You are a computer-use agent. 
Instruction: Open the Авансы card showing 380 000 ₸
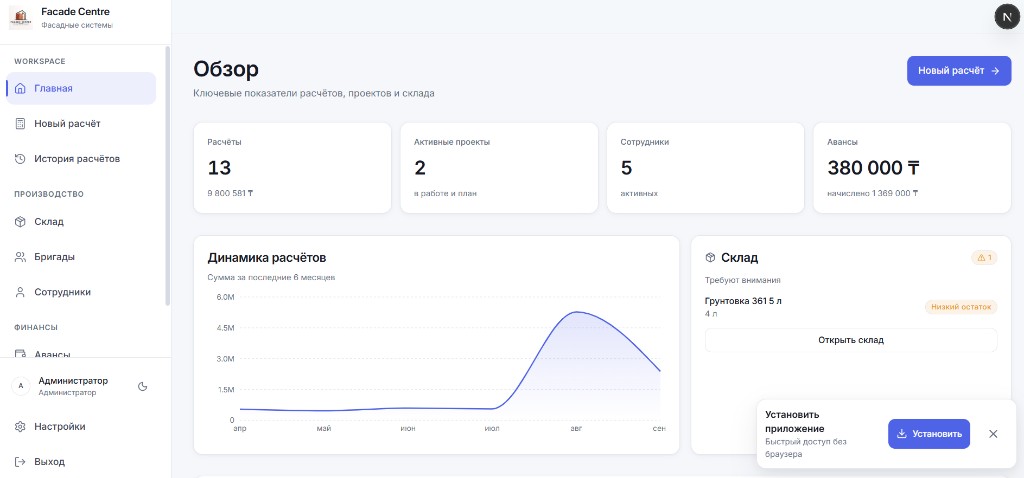(x=912, y=168)
